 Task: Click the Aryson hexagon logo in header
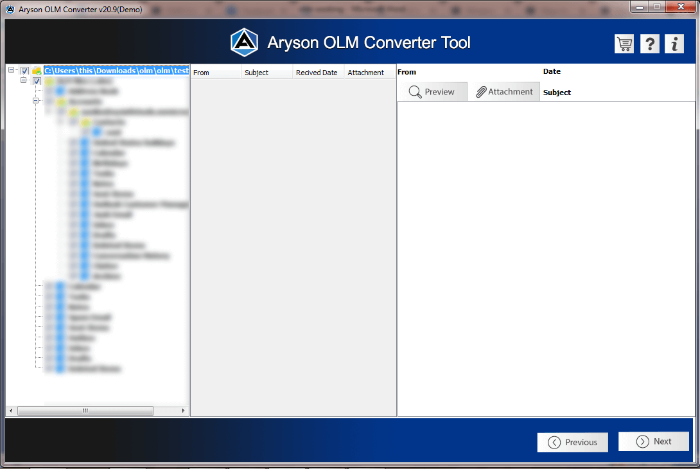pyautogui.click(x=244, y=42)
